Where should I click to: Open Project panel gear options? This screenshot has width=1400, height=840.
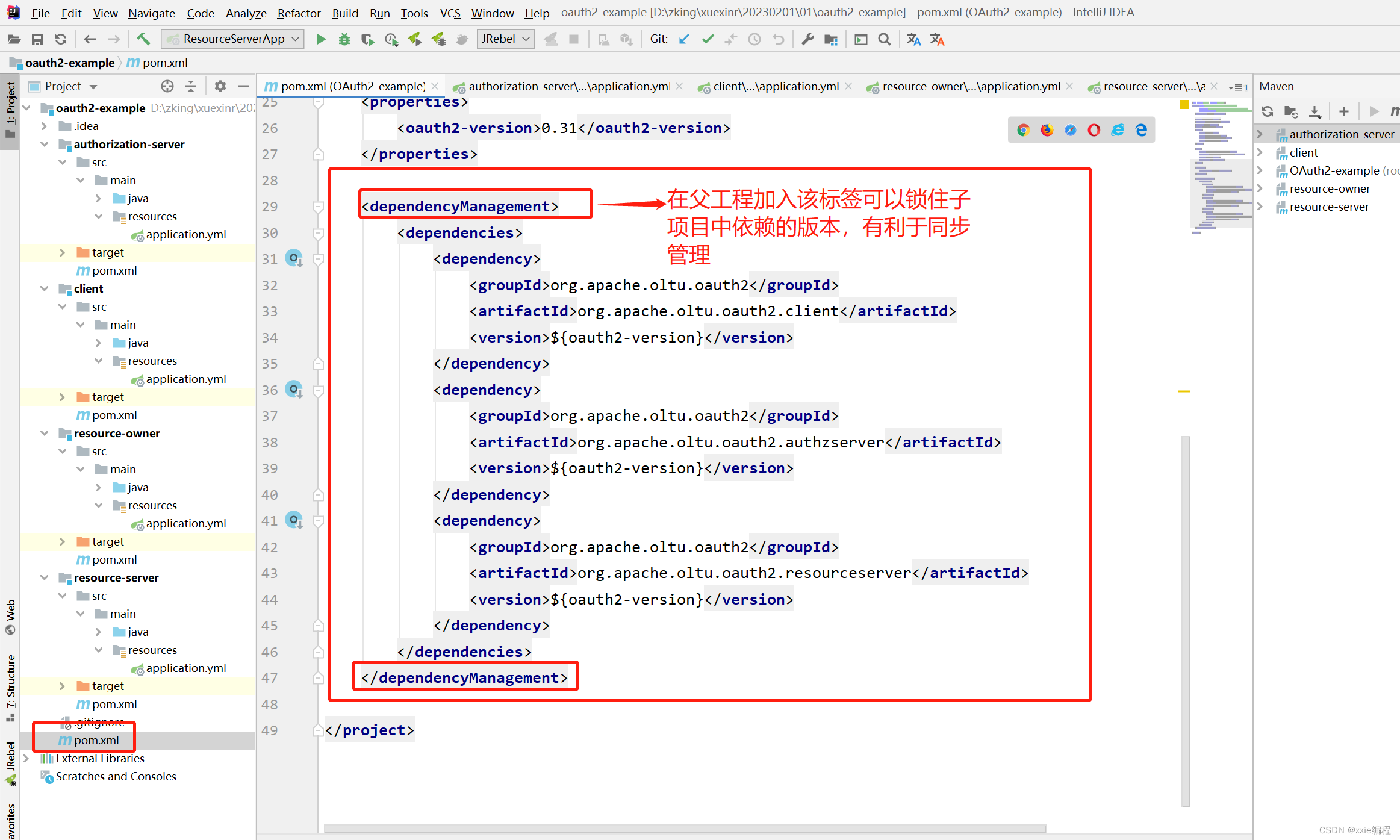coord(220,86)
